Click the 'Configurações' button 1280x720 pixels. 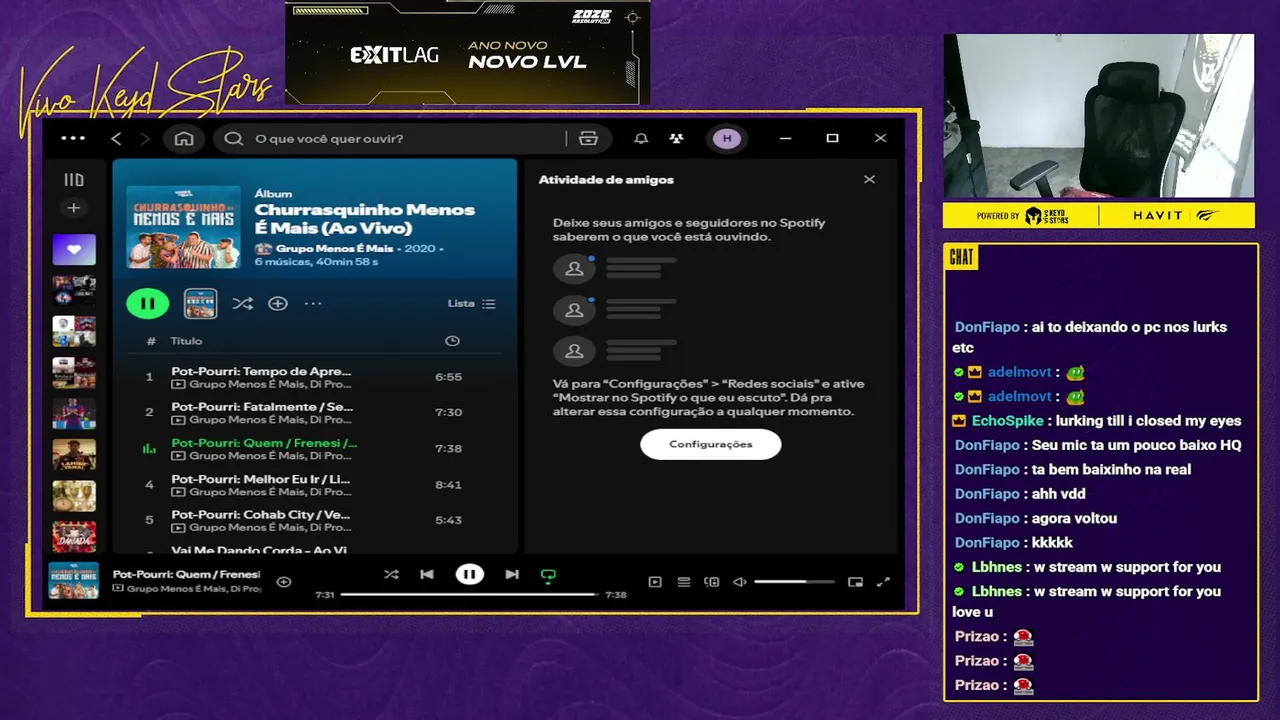[711, 444]
